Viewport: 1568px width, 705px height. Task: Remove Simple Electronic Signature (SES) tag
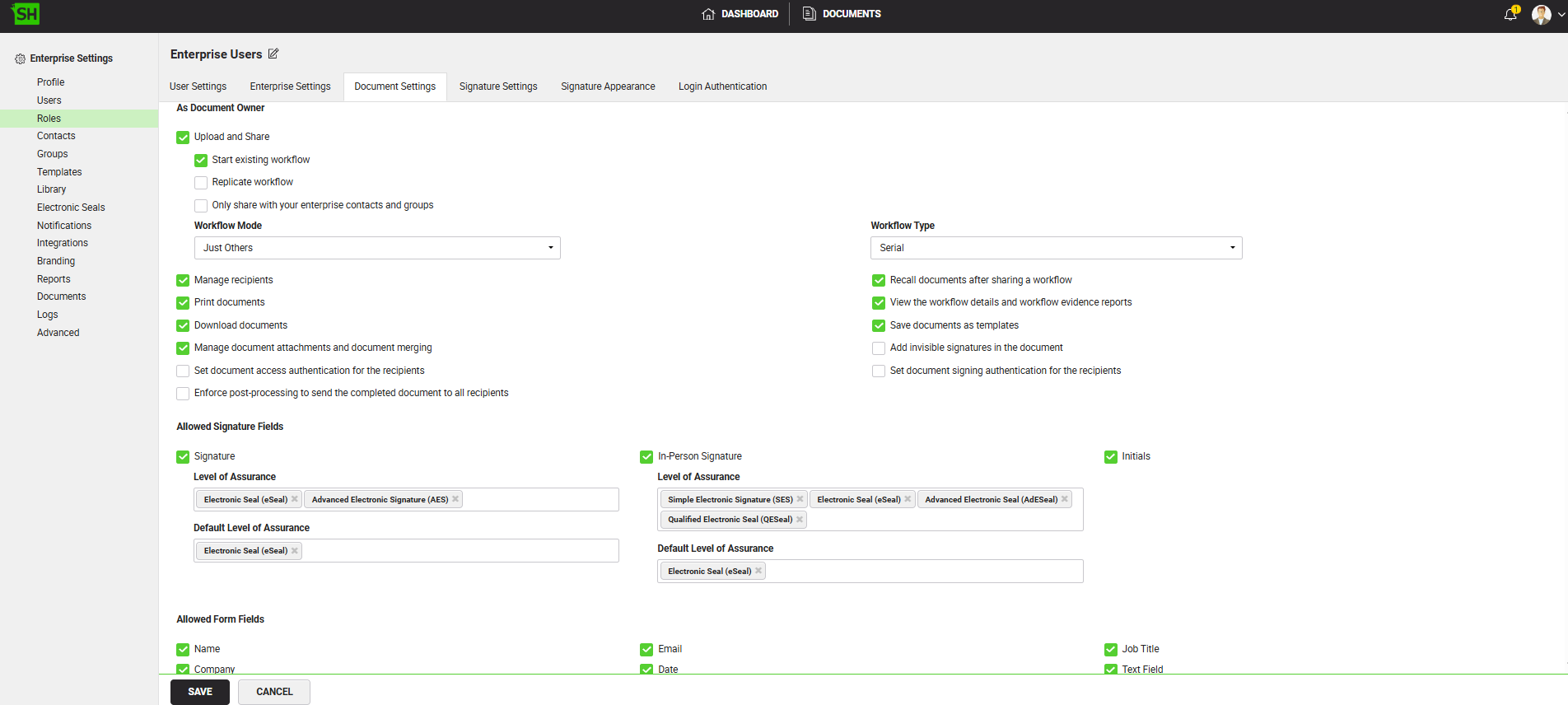pos(800,499)
